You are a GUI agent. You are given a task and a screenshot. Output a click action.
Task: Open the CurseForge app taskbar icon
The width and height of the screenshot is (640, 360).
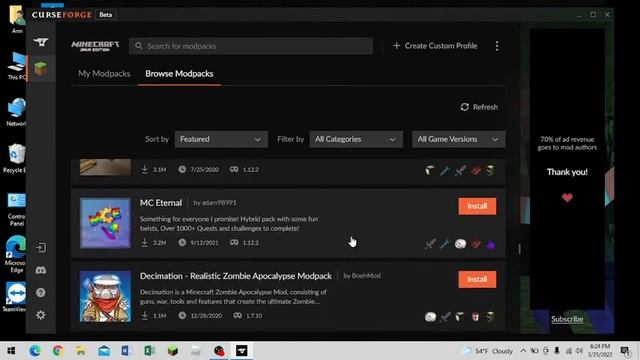[x=242, y=351]
